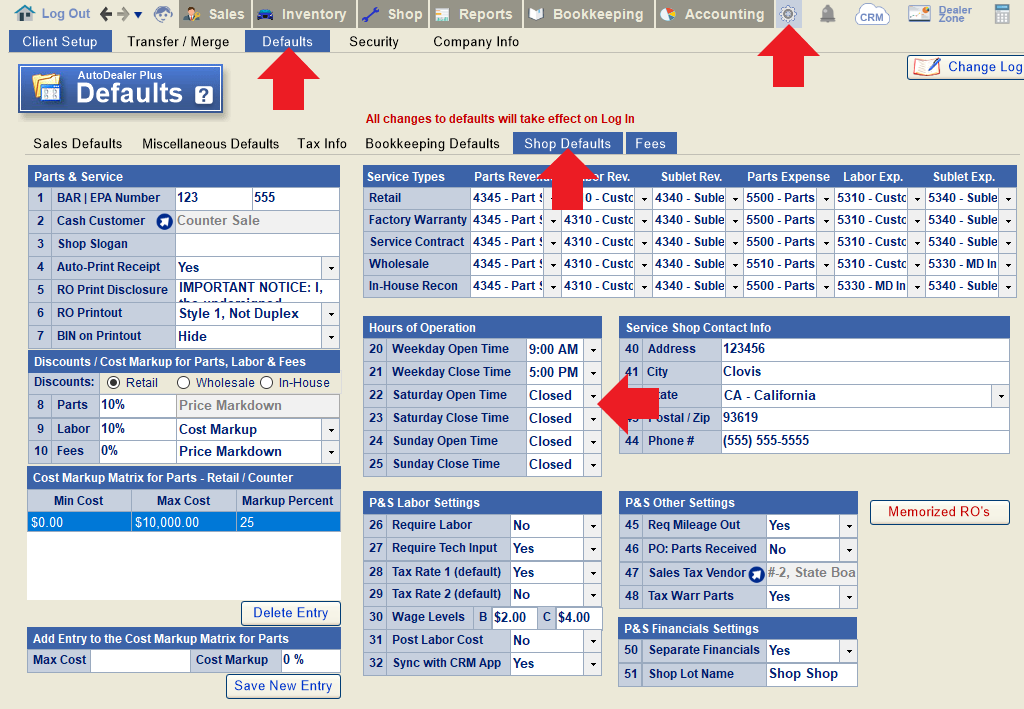Open the Sales module
Viewport: 1024px width, 709px height.
coord(214,14)
